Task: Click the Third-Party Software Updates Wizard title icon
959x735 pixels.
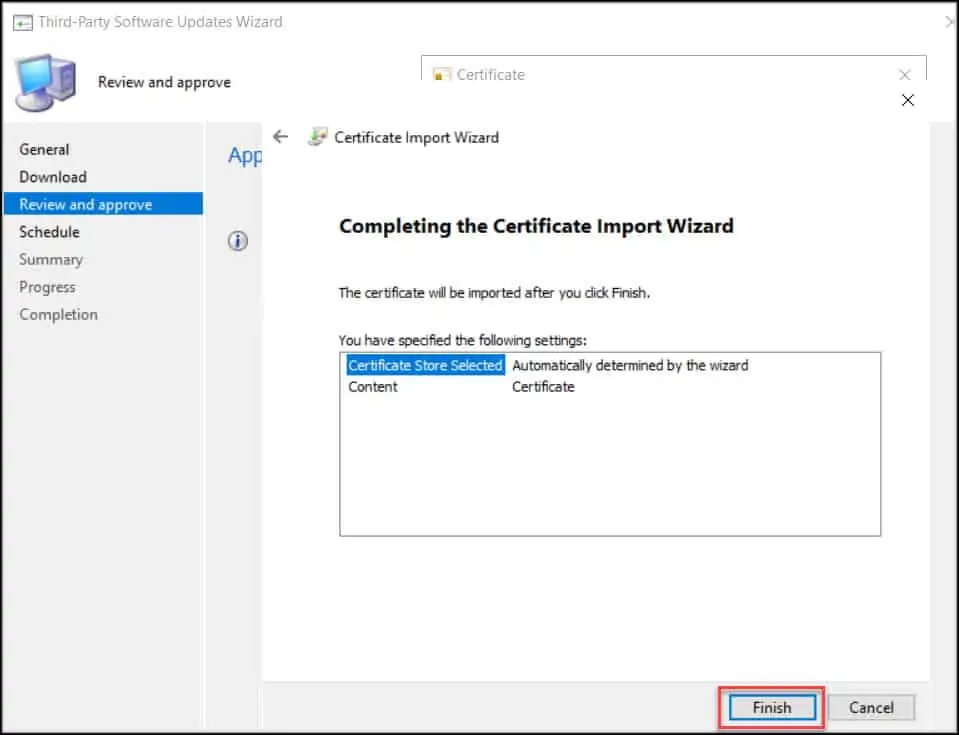Action: click(23, 23)
